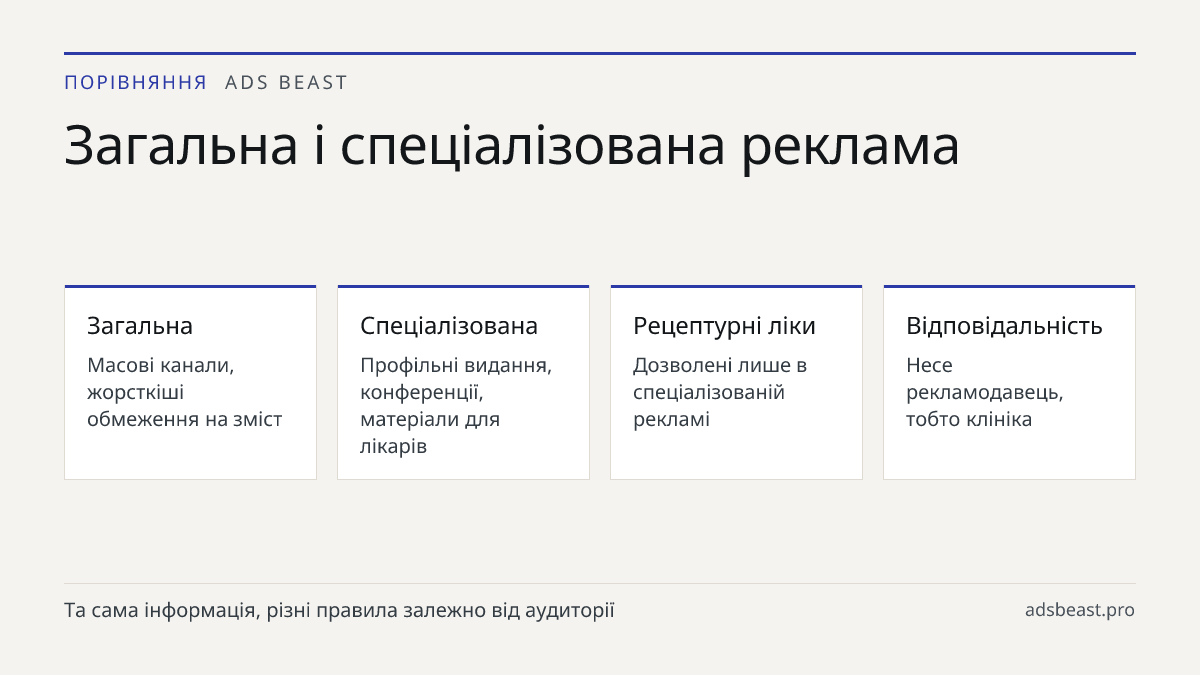Click the footer note 'Та сама інформація, різні правила…'
This screenshot has width=1200, height=675.
pos(339,610)
